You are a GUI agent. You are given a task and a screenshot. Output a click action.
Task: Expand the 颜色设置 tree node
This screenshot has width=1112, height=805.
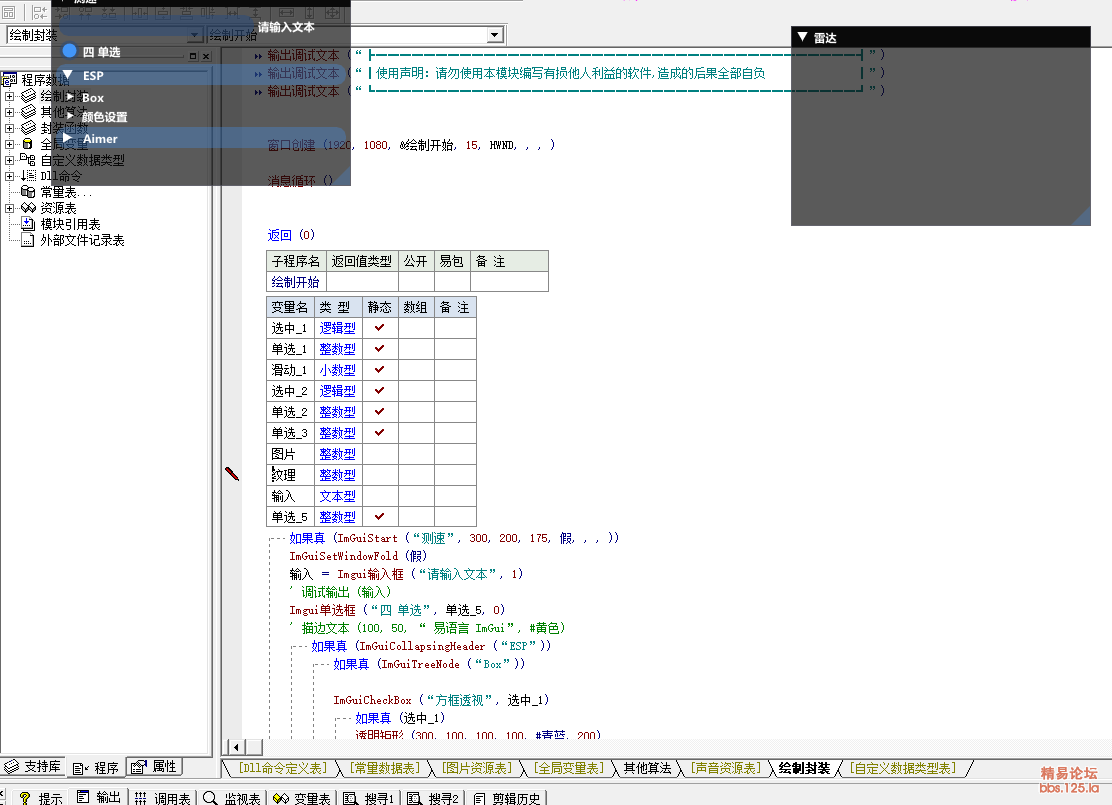71,116
